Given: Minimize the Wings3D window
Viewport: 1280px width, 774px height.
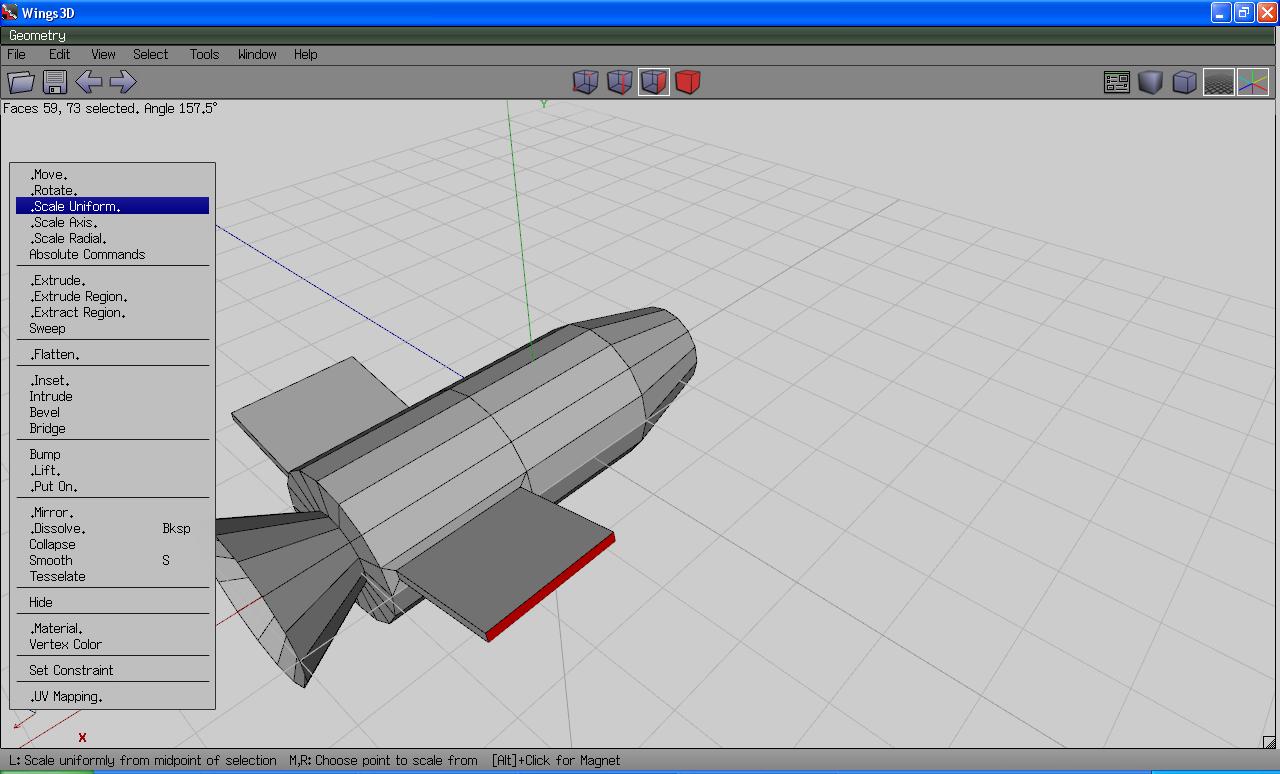Looking at the screenshot, I should coord(1221,12).
